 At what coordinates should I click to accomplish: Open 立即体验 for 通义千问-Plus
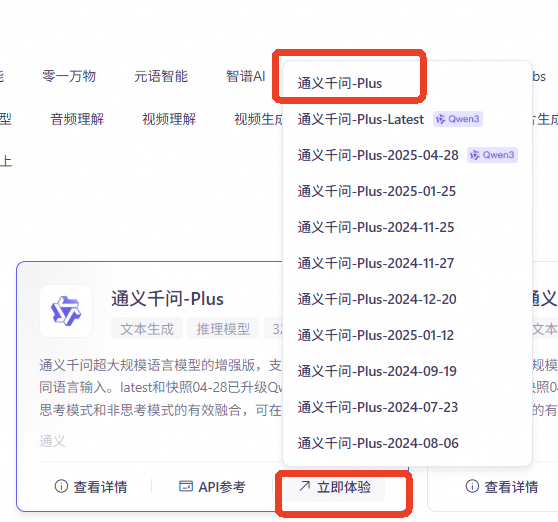click(335, 486)
